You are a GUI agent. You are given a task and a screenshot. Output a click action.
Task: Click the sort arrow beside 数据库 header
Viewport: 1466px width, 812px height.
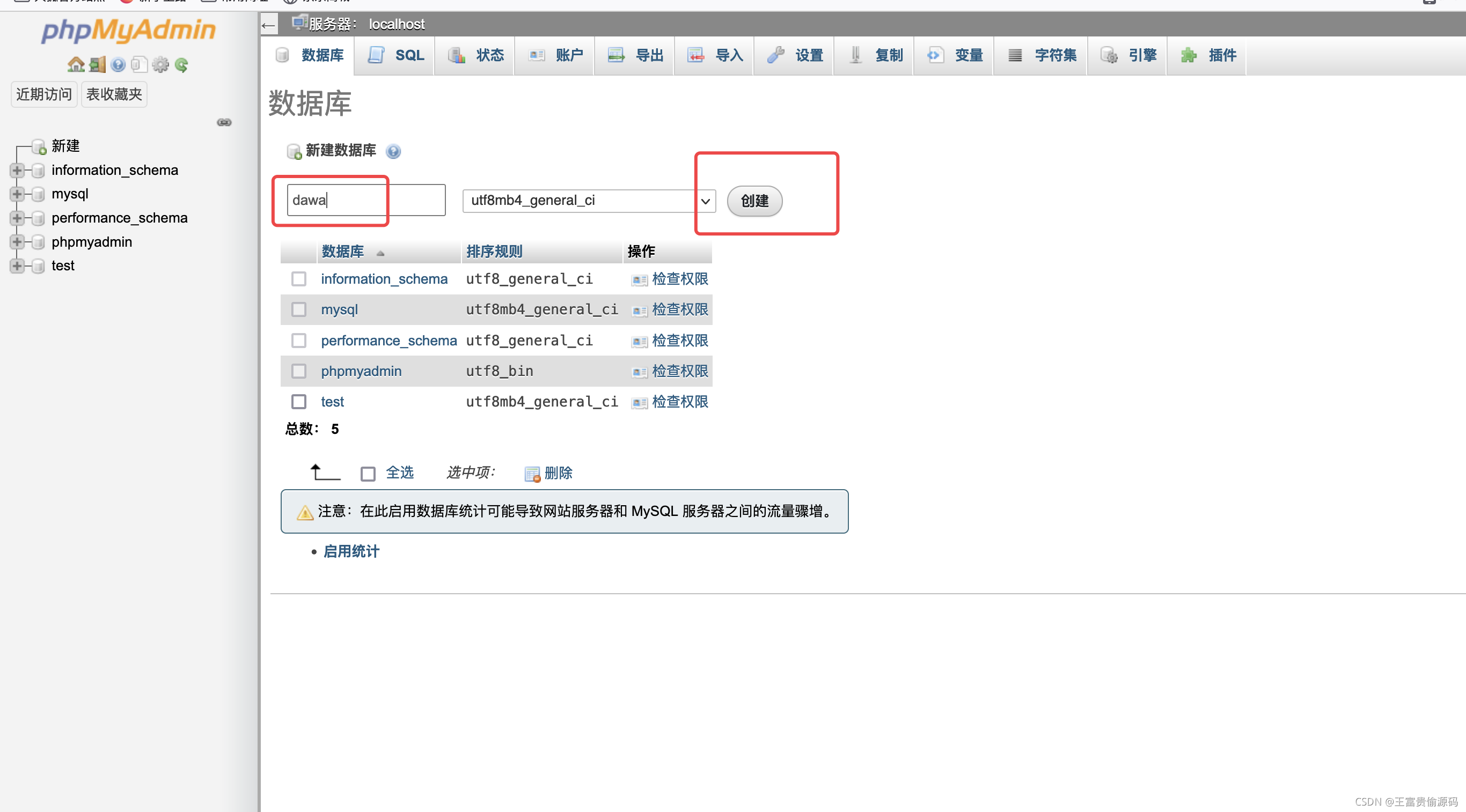(x=380, y=253)
